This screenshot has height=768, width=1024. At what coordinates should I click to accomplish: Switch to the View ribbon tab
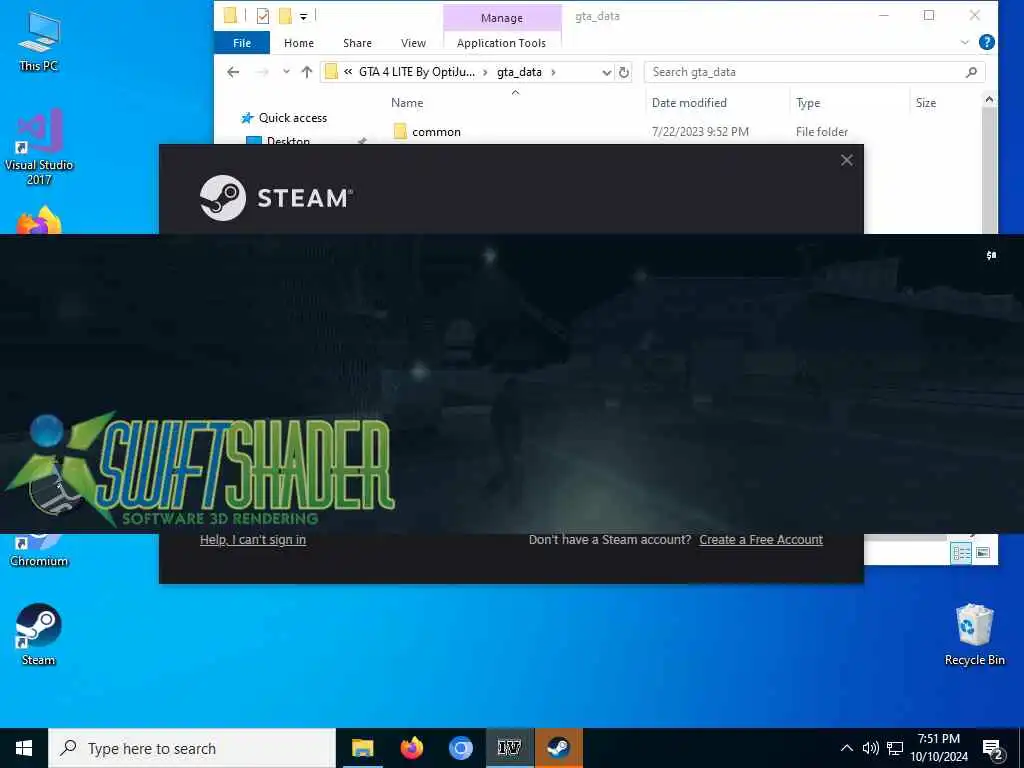click(413, 43)
